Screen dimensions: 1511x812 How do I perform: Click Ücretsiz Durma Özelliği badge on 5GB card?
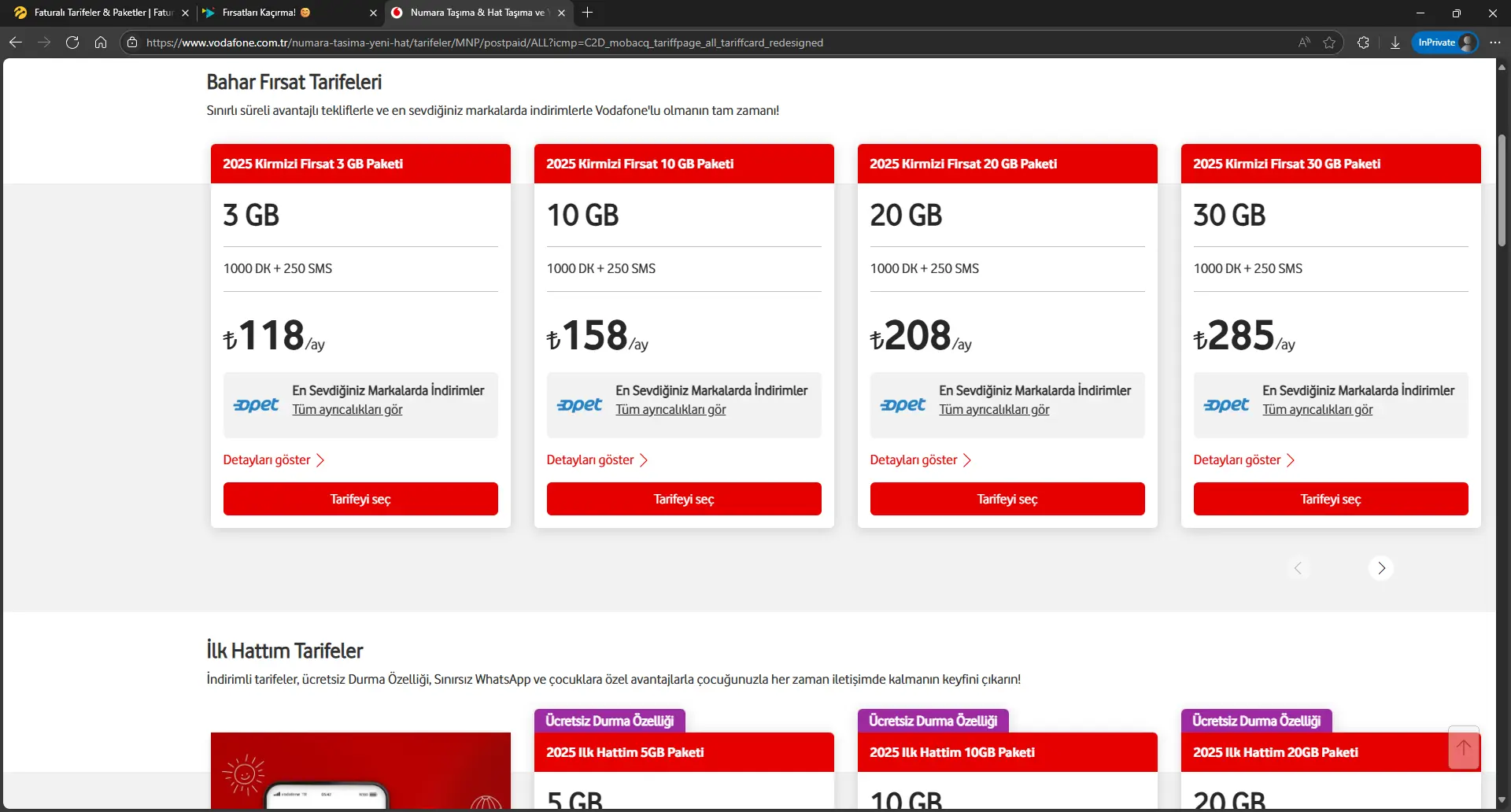[610, 721]
